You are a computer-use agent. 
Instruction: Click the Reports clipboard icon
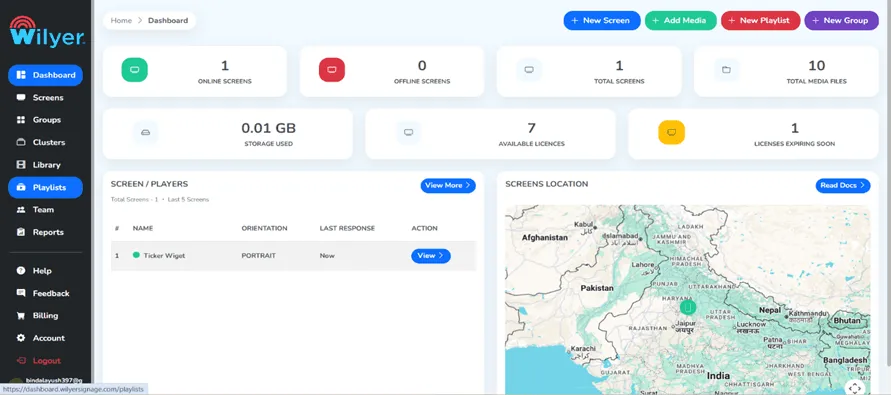click(21, 232)
